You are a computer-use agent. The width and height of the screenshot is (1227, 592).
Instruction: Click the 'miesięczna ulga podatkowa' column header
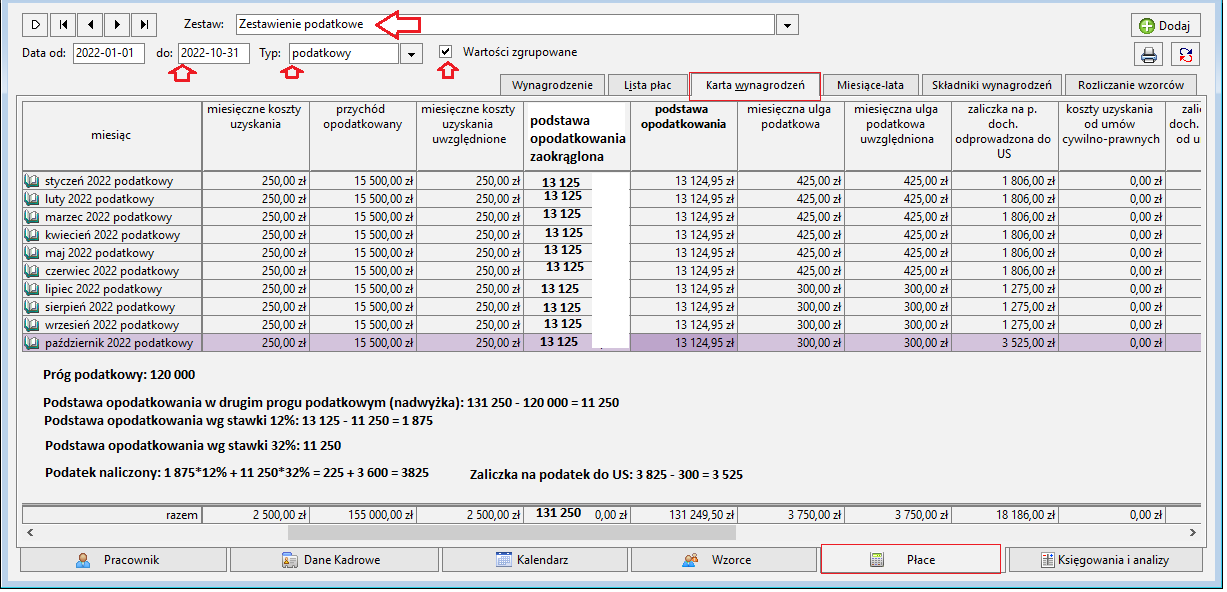pyautogui.click(x=791, y=134)
